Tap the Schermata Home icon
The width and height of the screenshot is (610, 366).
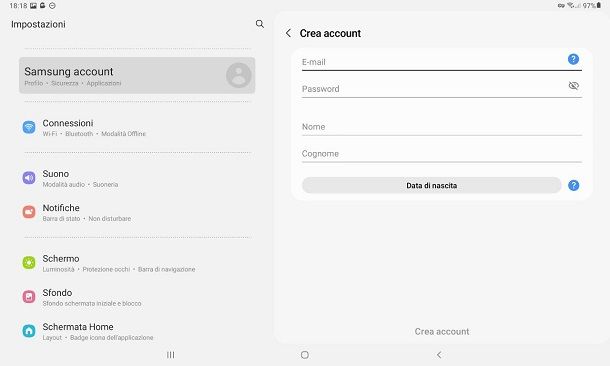click(x=29, y=331)
